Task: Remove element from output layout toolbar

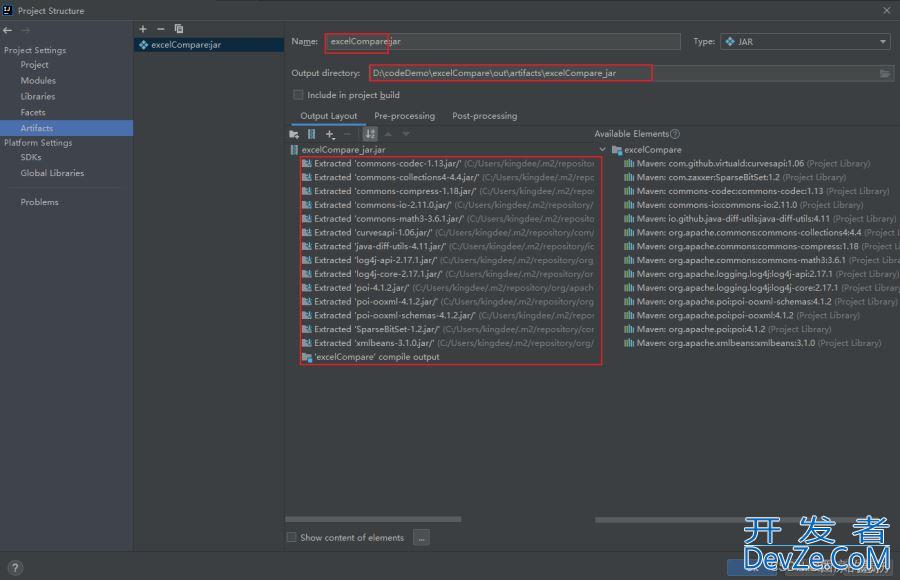Action: tap(347, 134)
